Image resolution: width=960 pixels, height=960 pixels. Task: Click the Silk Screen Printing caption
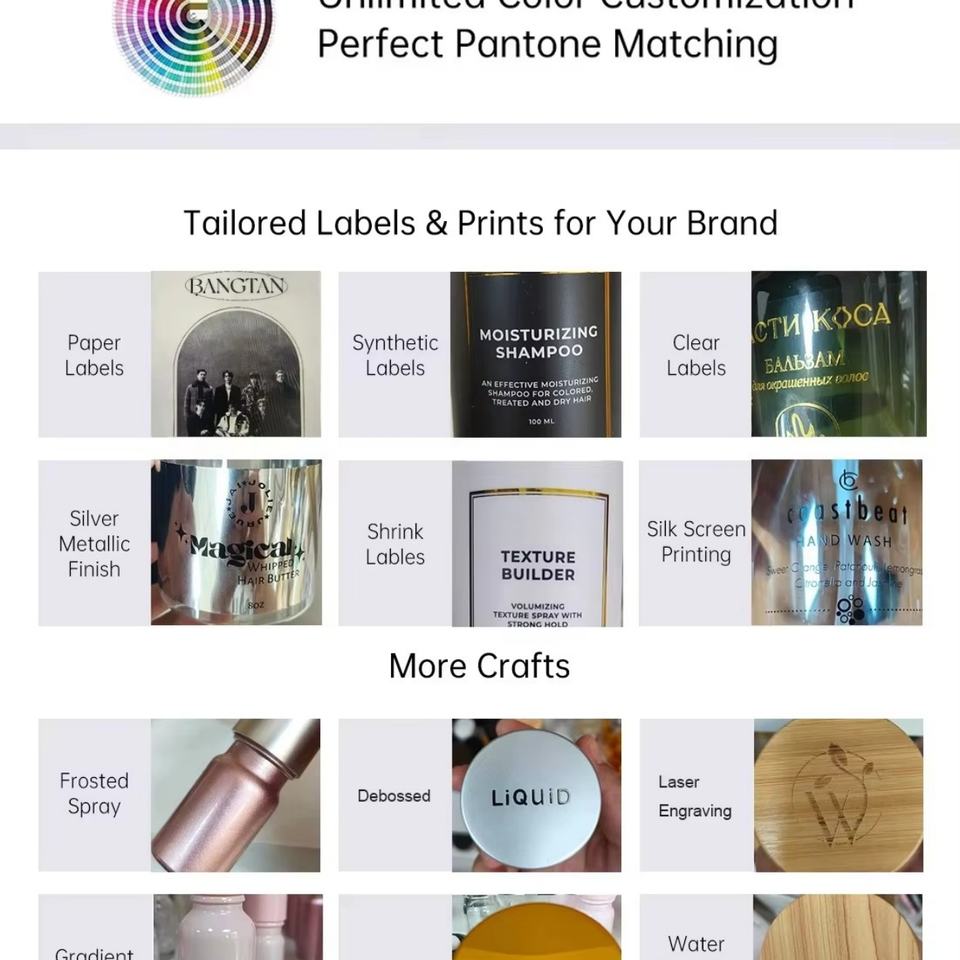[x=696, y=542]
